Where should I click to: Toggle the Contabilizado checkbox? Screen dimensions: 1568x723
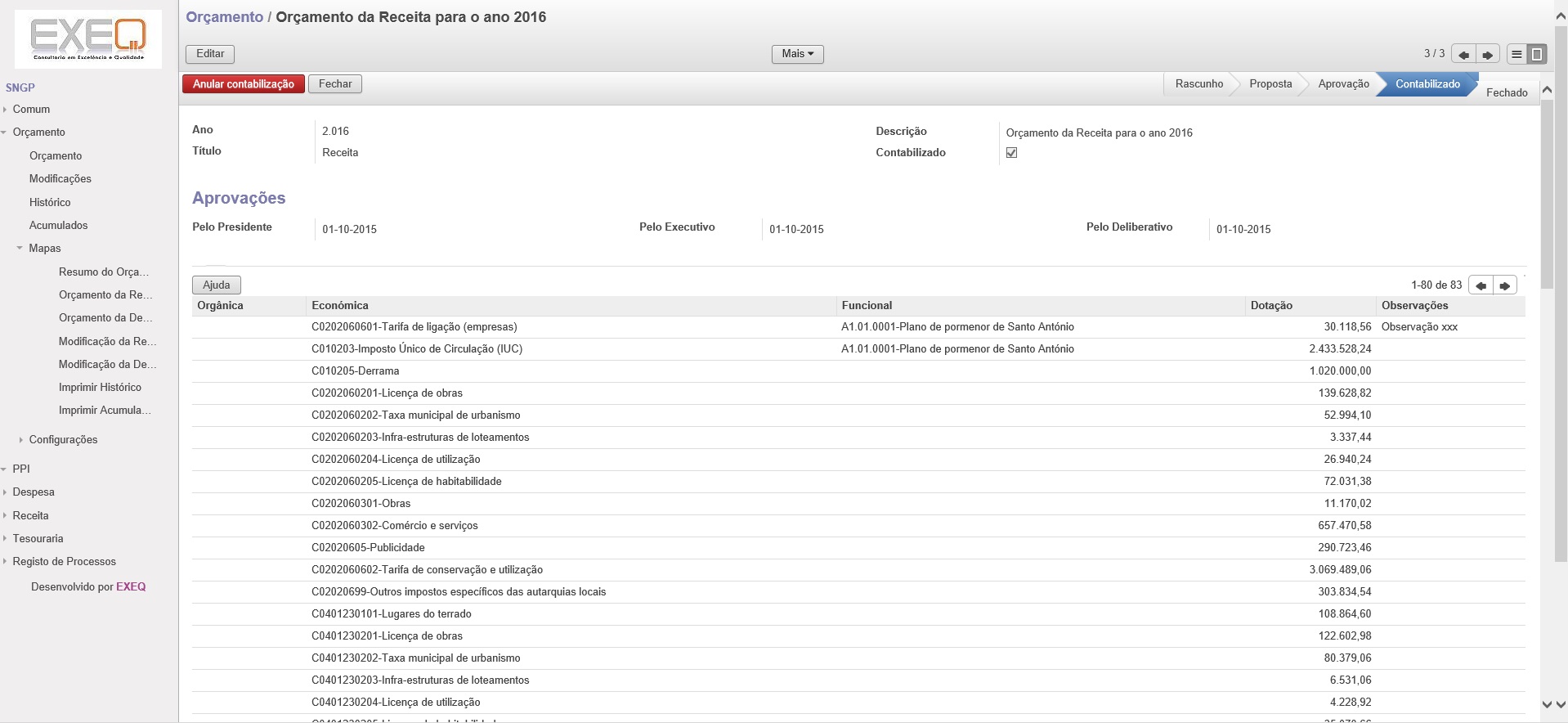pyautogui.click(x=1011, y=153)
